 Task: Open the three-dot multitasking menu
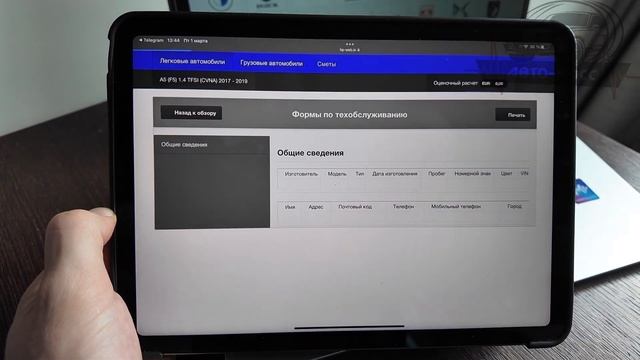click(x=350, y=44)
